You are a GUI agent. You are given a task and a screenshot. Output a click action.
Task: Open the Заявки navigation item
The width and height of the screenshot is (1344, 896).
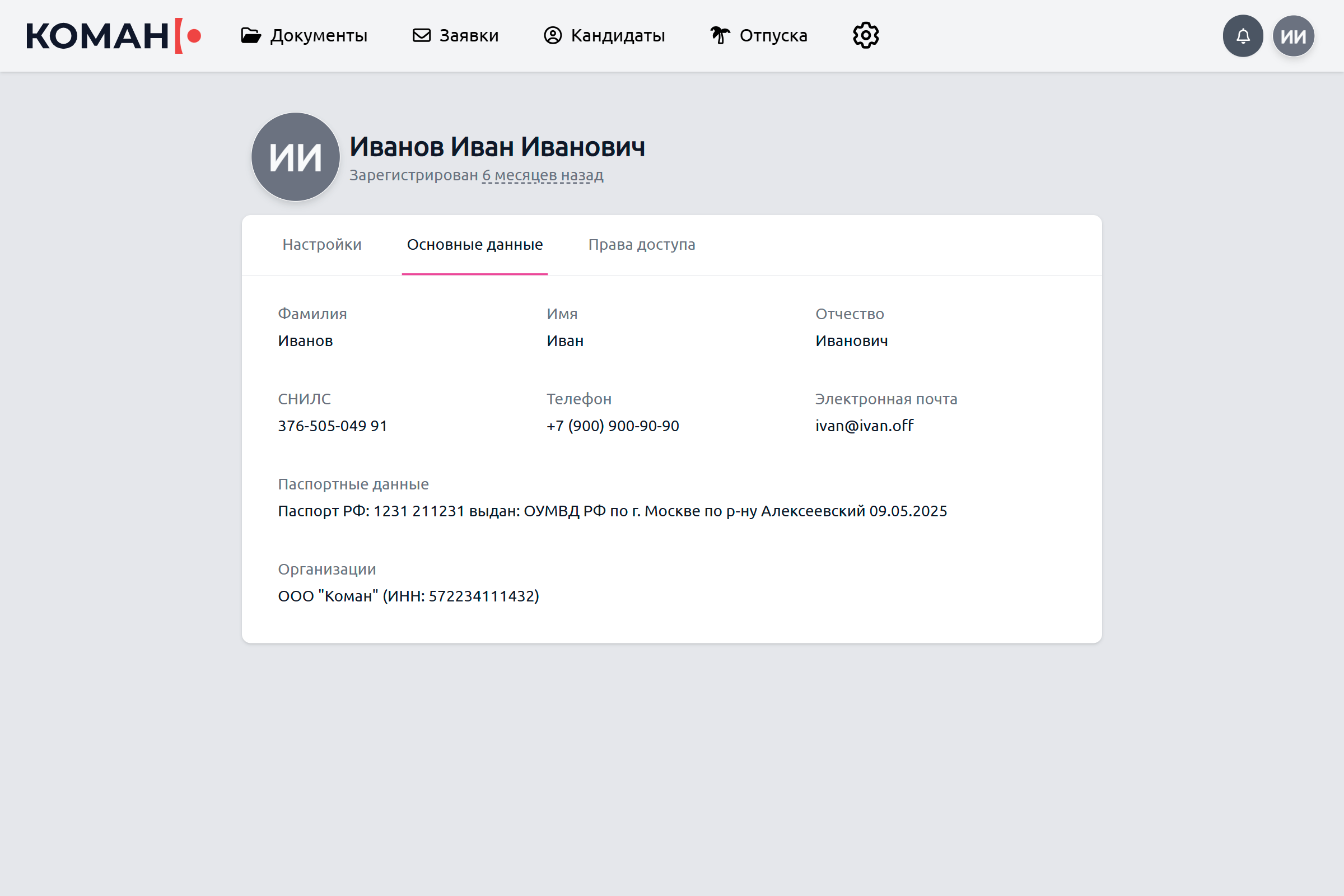tap(469, 35)
